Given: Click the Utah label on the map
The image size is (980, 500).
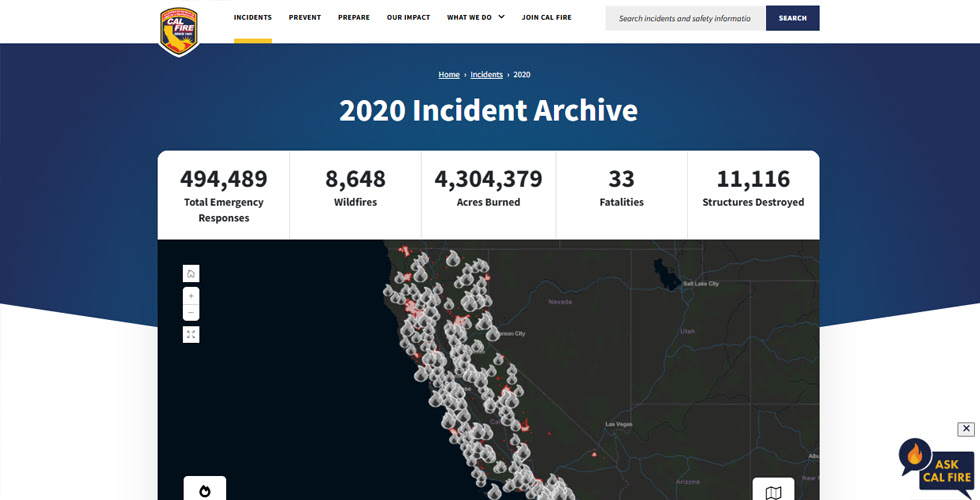Looking at the screenshot, I should 687,331.
